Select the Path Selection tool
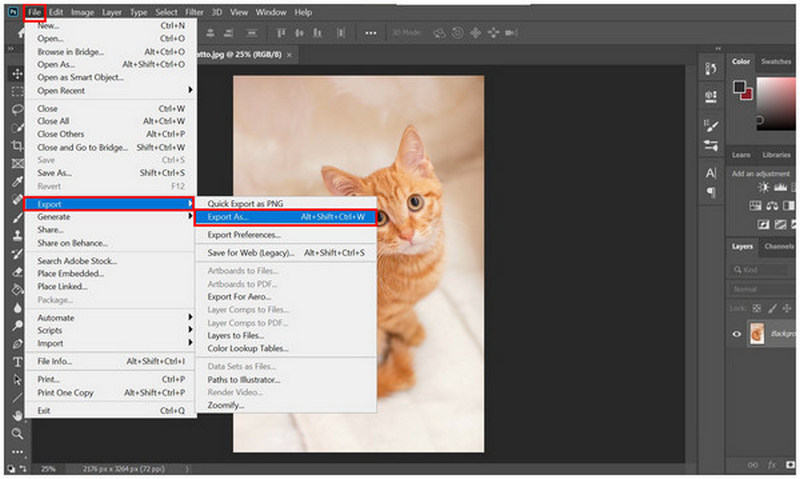This screenshot has height=479, width=800. (17, 380)
